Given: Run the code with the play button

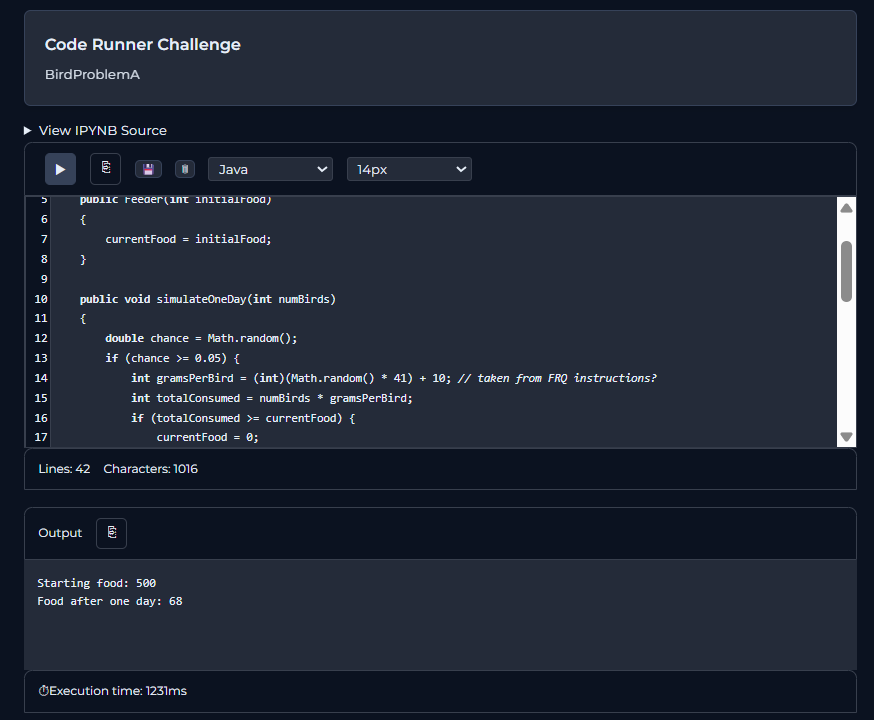Looking at the screenshot, I should 60,169.
